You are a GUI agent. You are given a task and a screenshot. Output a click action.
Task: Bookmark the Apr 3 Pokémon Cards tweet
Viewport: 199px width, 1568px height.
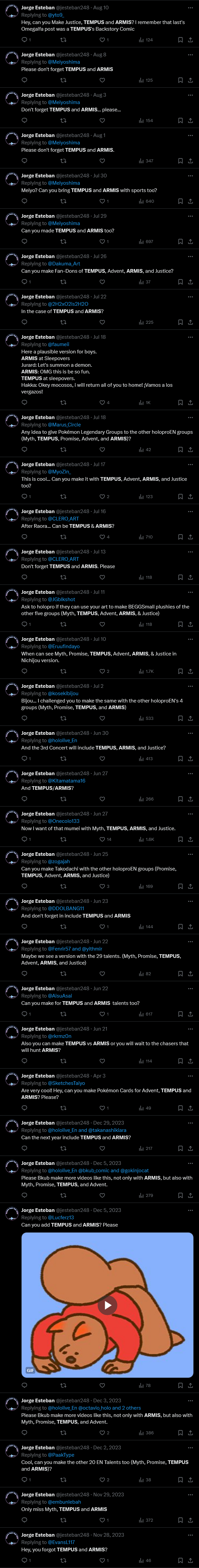click(x=180, y=1108)
